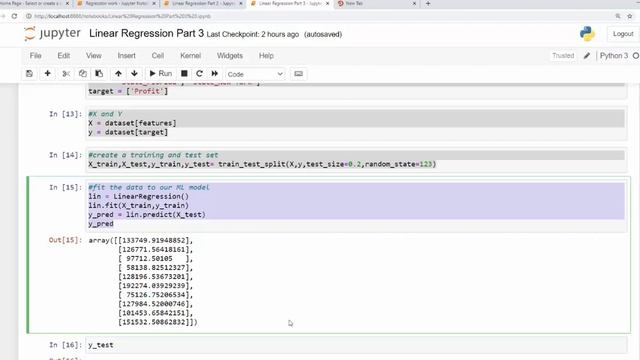The height and width of the screenshot is (360, 640).
Task: Open the Widgets menu
Action: (230, 56)
